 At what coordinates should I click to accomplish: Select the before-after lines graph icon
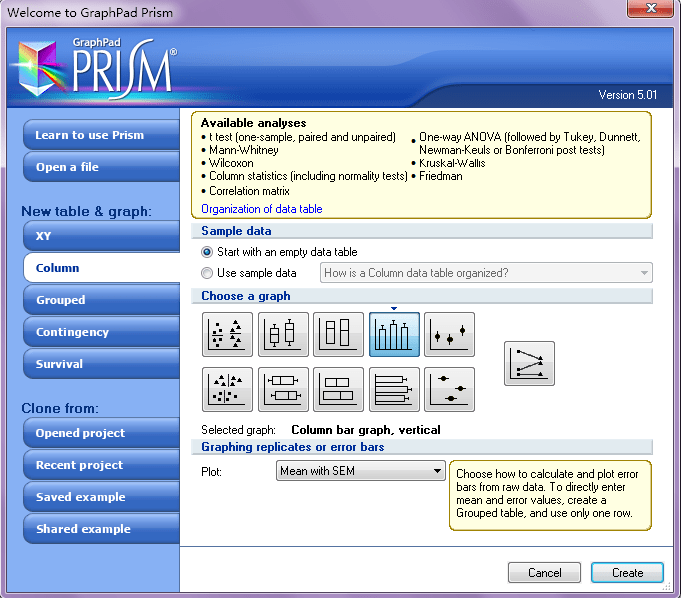pos(529,363)
